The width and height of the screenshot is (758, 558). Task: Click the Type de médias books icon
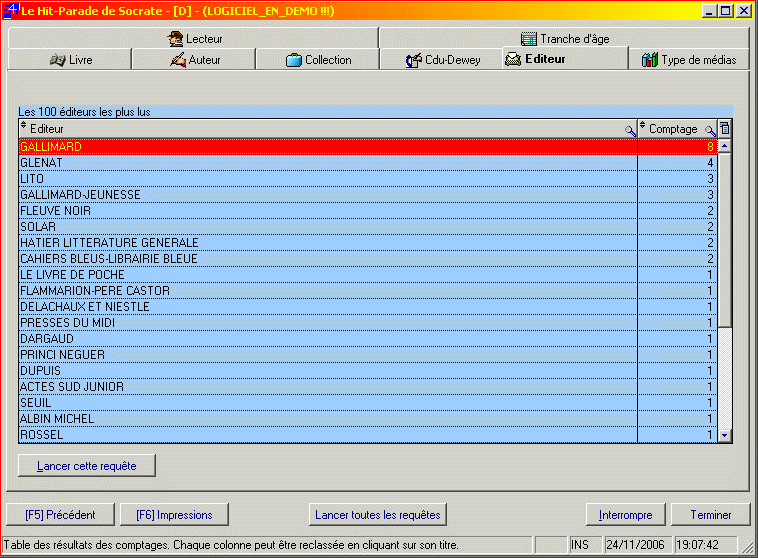click(649, 59)
